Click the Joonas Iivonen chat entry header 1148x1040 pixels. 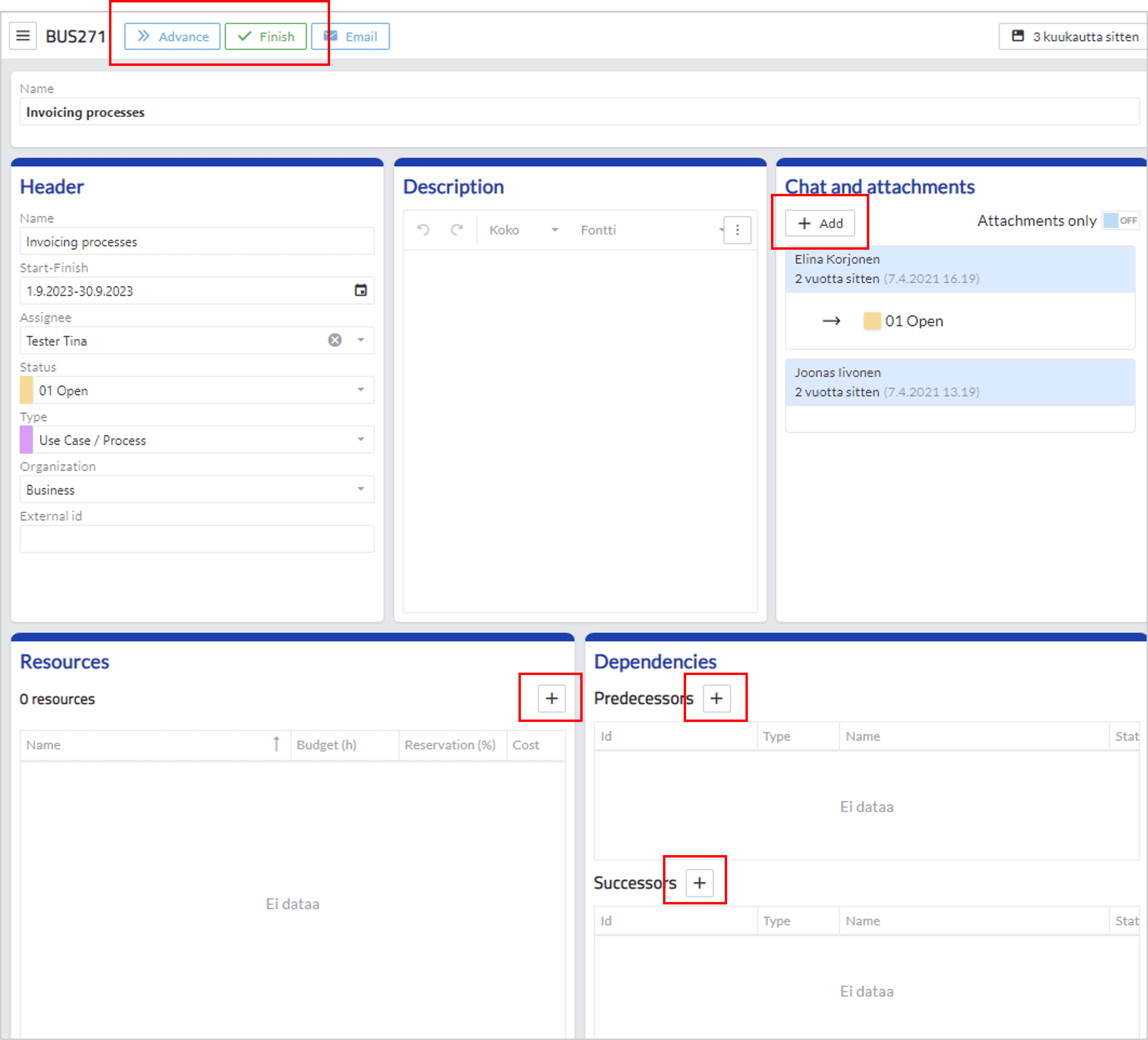click(960, 382)
